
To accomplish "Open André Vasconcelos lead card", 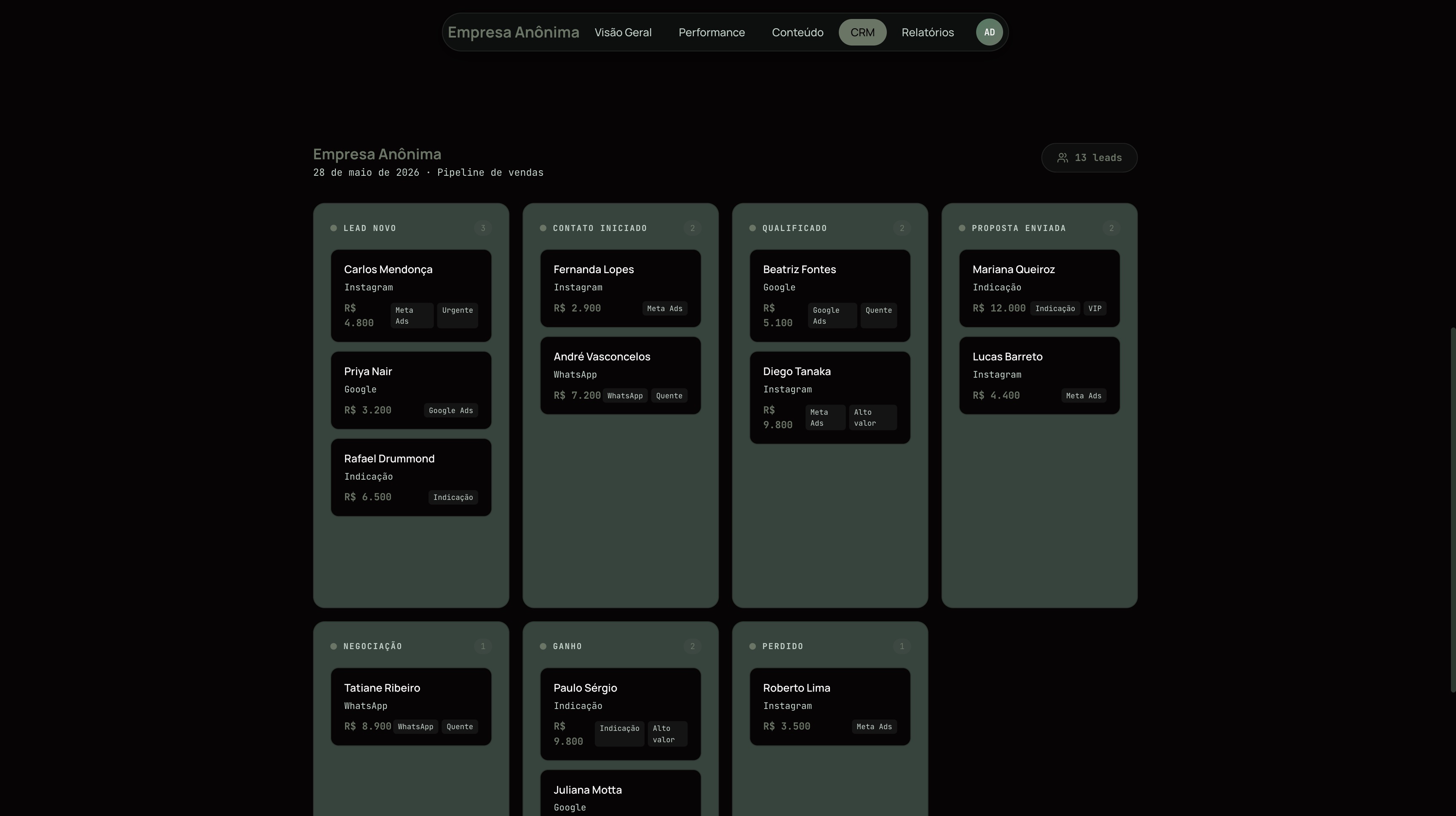I will [621, 376].
